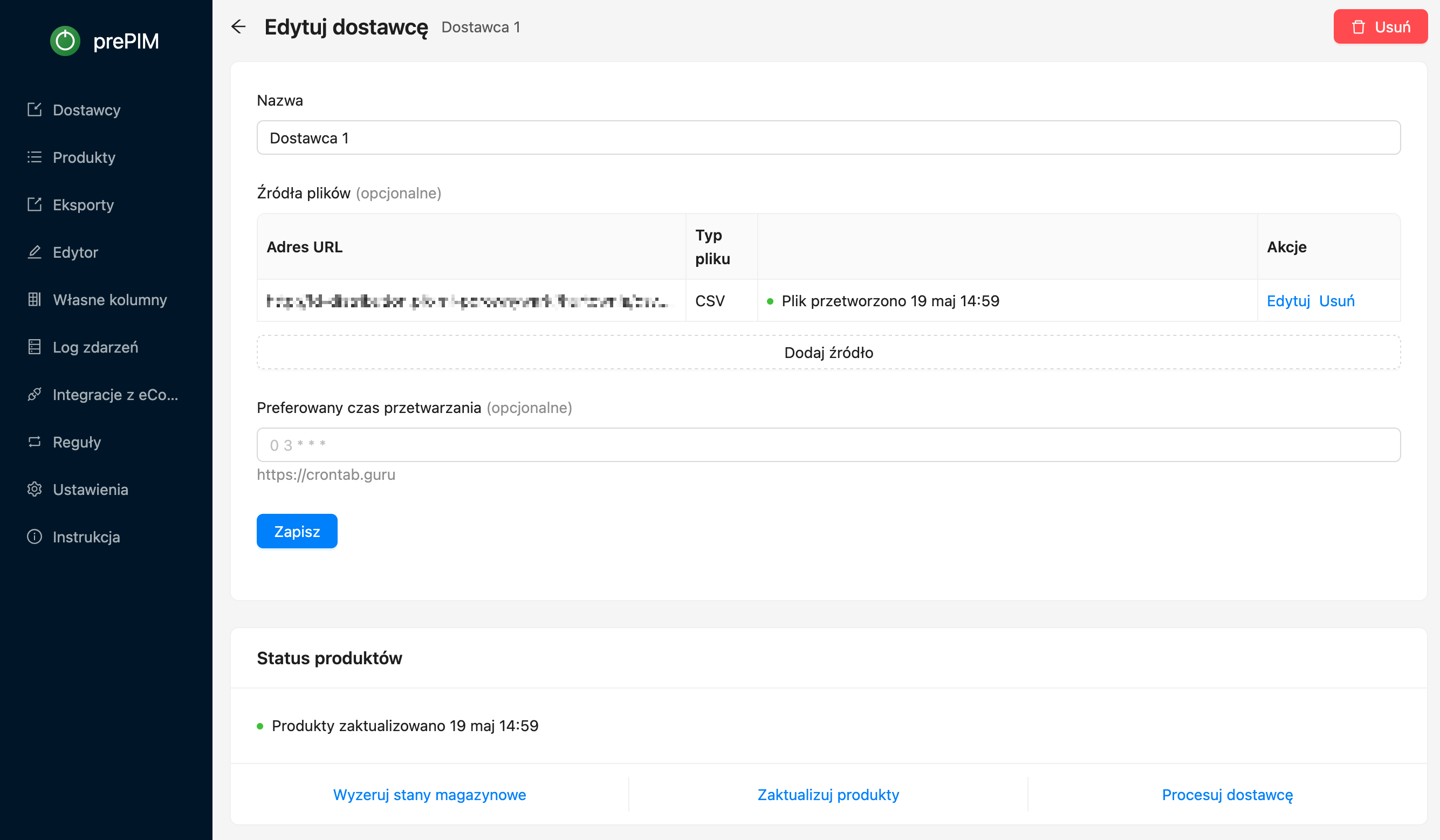The width and height of the screenshot is (1440, 840).
Task: Open Dostawcy via its sidebar icon
Action: pos(35,109)
